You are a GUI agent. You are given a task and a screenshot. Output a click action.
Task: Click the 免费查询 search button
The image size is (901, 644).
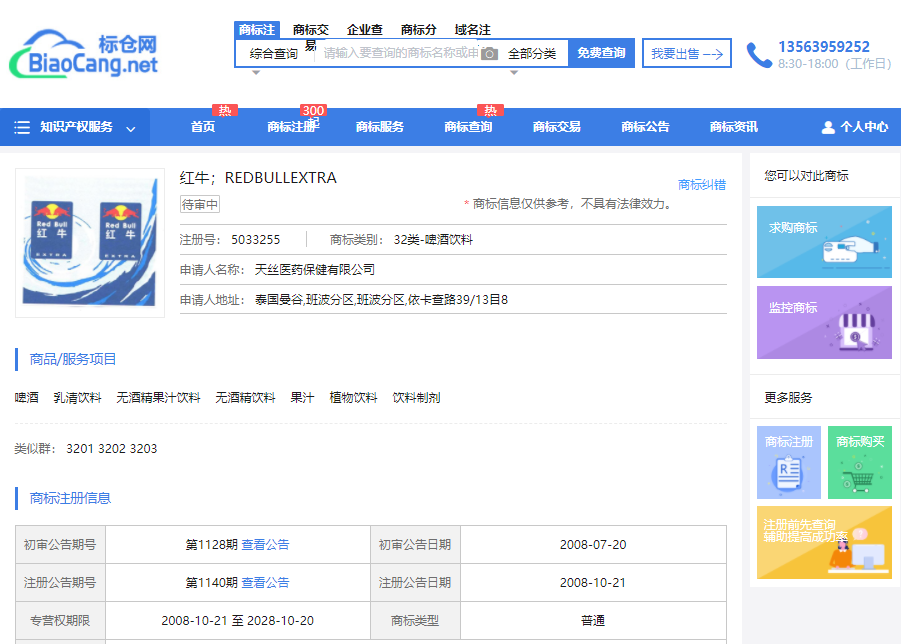click(601, 53)
